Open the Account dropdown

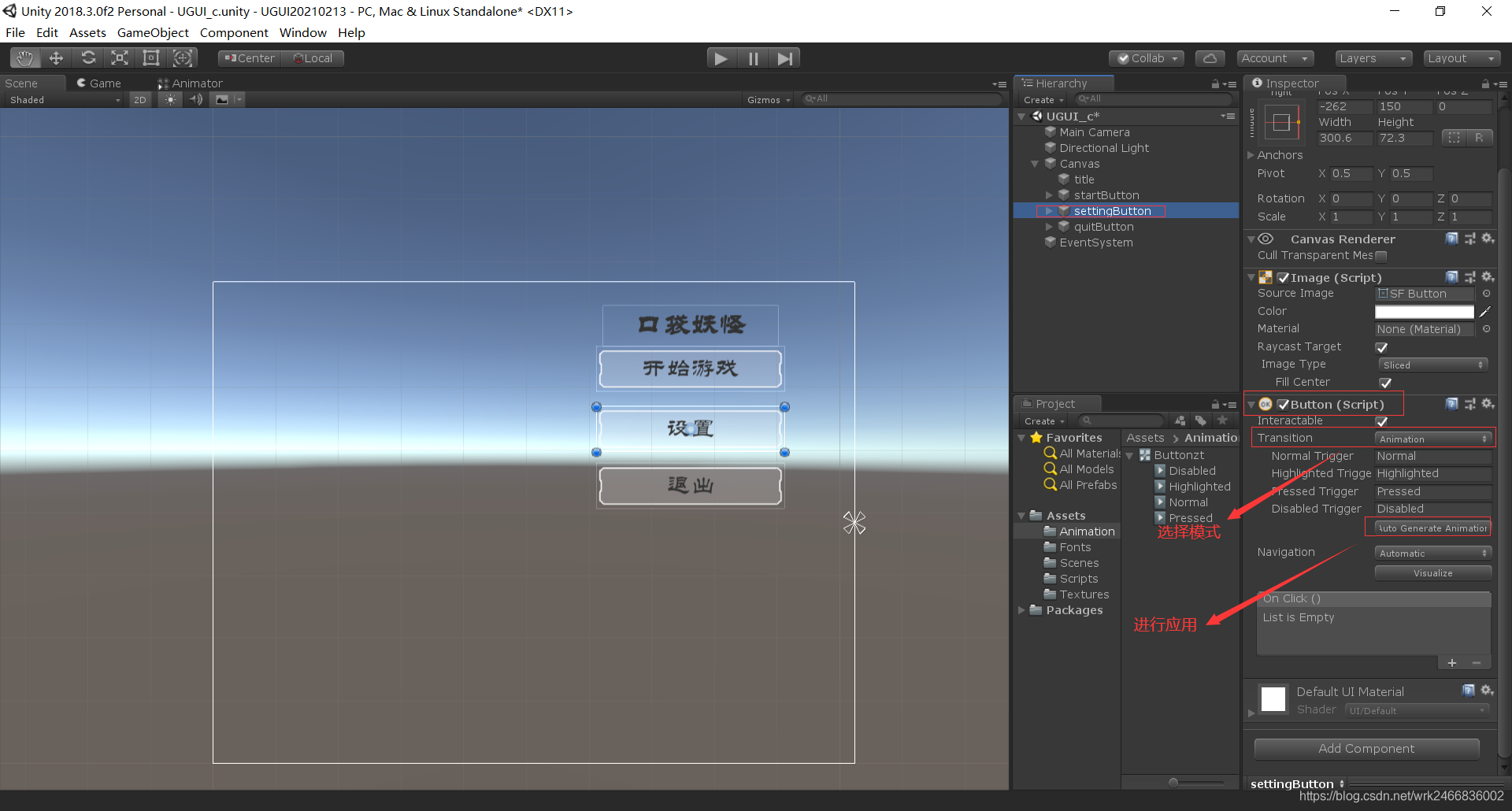click(x=1275, y=58)
